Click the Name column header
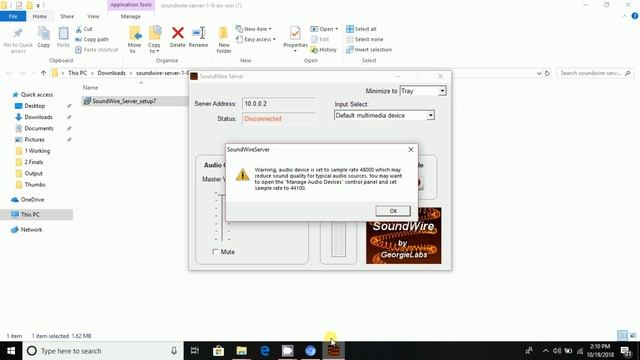 90,88
